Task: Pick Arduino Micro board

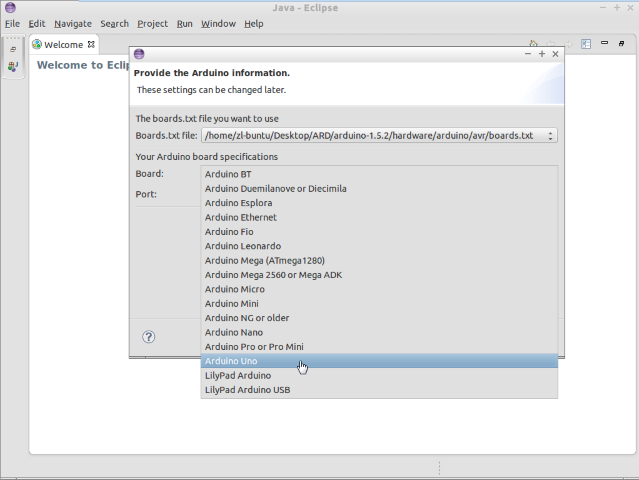Action: [379, 289]
